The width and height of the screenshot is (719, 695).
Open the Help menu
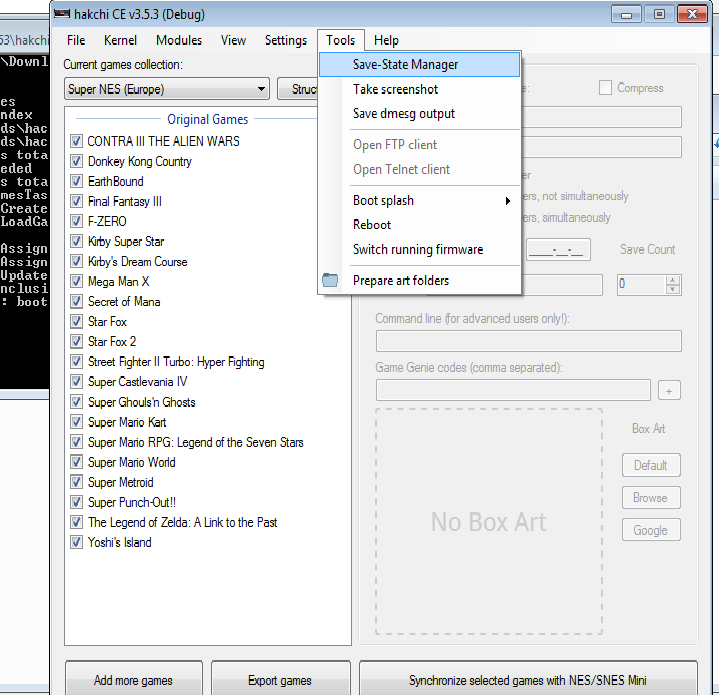pos(386,40)
